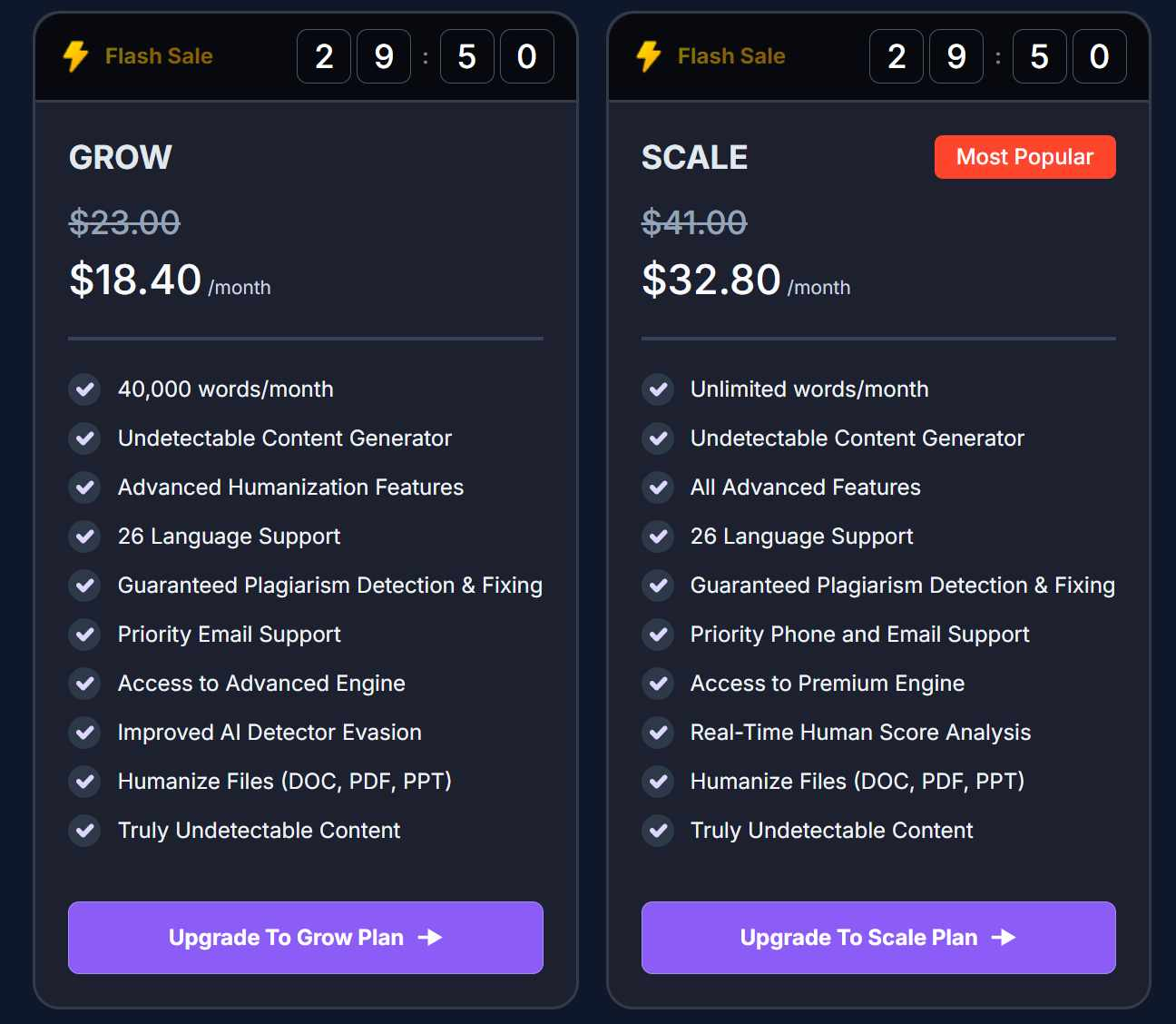
Task: Click the GROW plan title
Action: (x=120, y=157)
